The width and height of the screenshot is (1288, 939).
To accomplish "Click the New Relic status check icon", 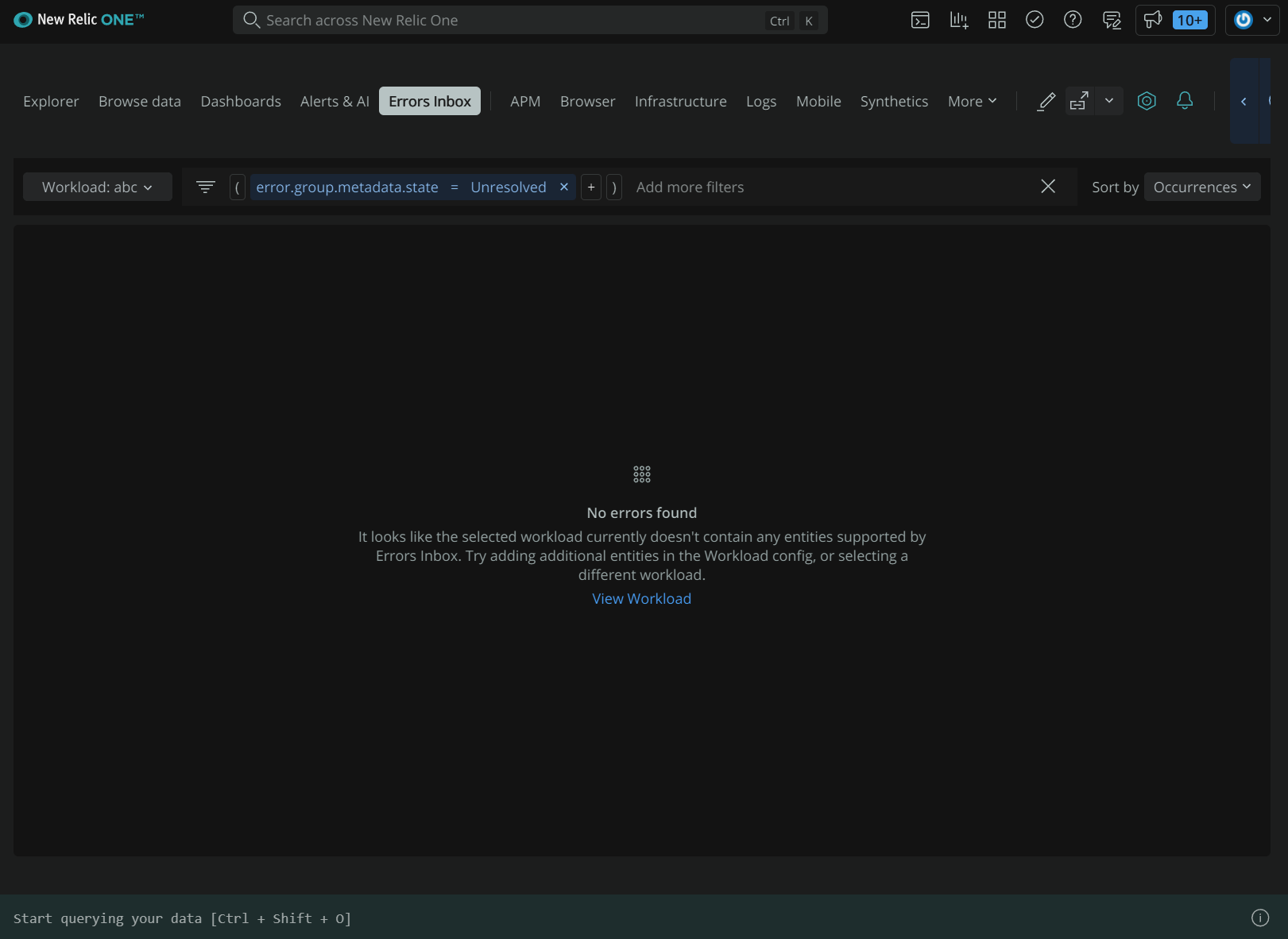I will click(x=1035, y=20).
